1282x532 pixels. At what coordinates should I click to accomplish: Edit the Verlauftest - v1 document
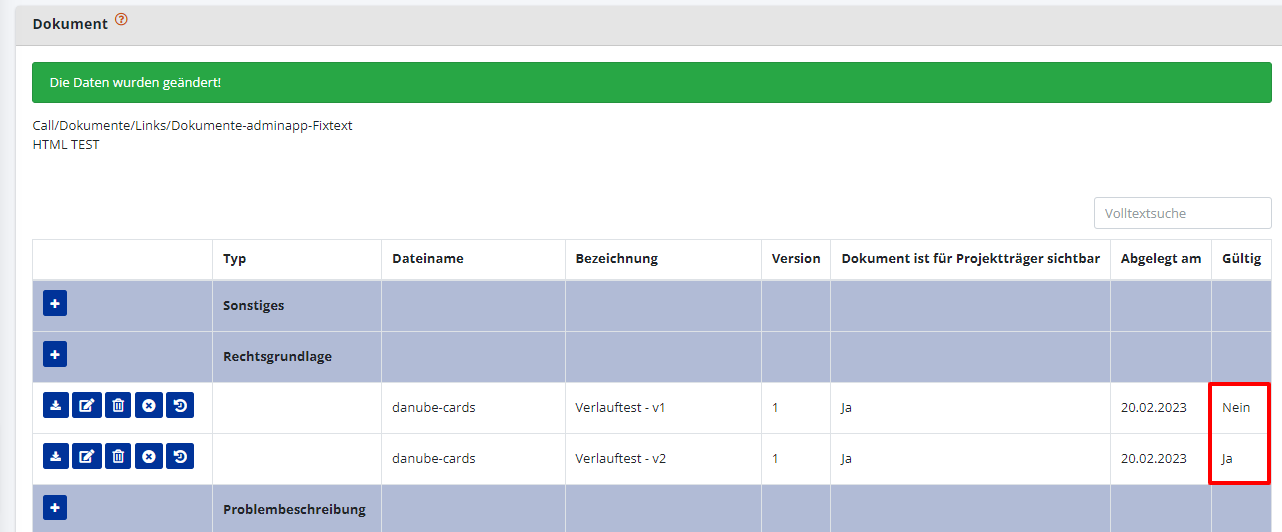click(87, 405)
